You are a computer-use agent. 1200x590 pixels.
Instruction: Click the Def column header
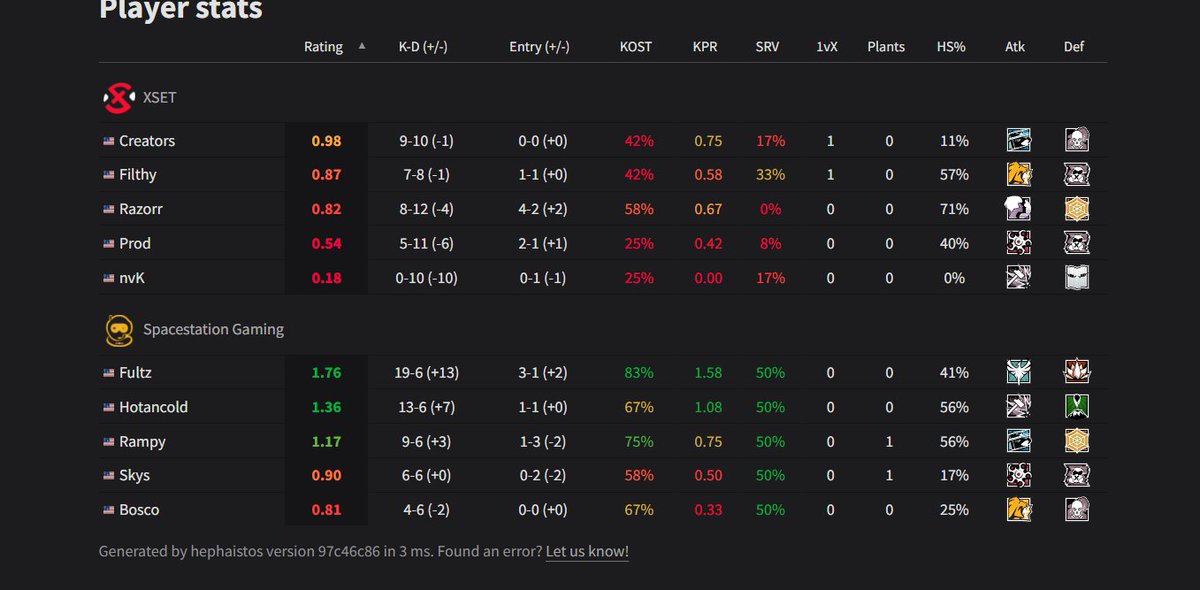coord(1074,46)
